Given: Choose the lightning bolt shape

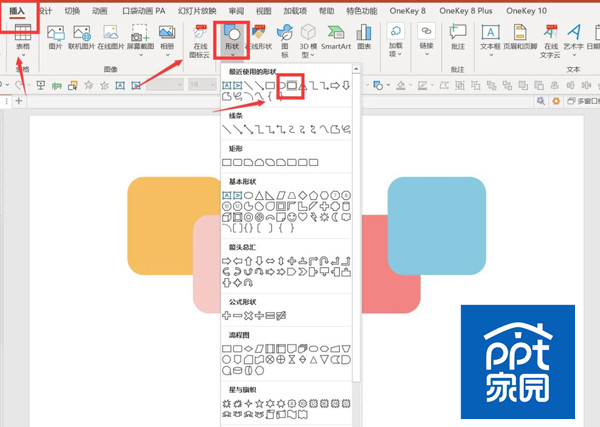Looking at the screenshot, I should pos(313,217).
